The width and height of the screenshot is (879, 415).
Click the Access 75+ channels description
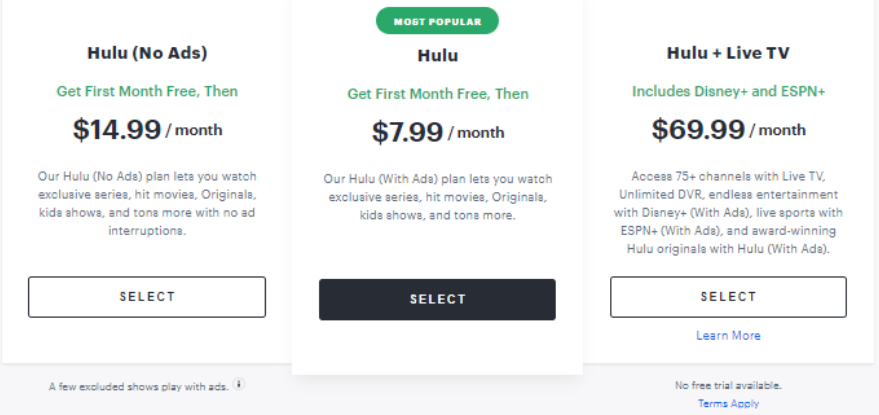(728, 213)
